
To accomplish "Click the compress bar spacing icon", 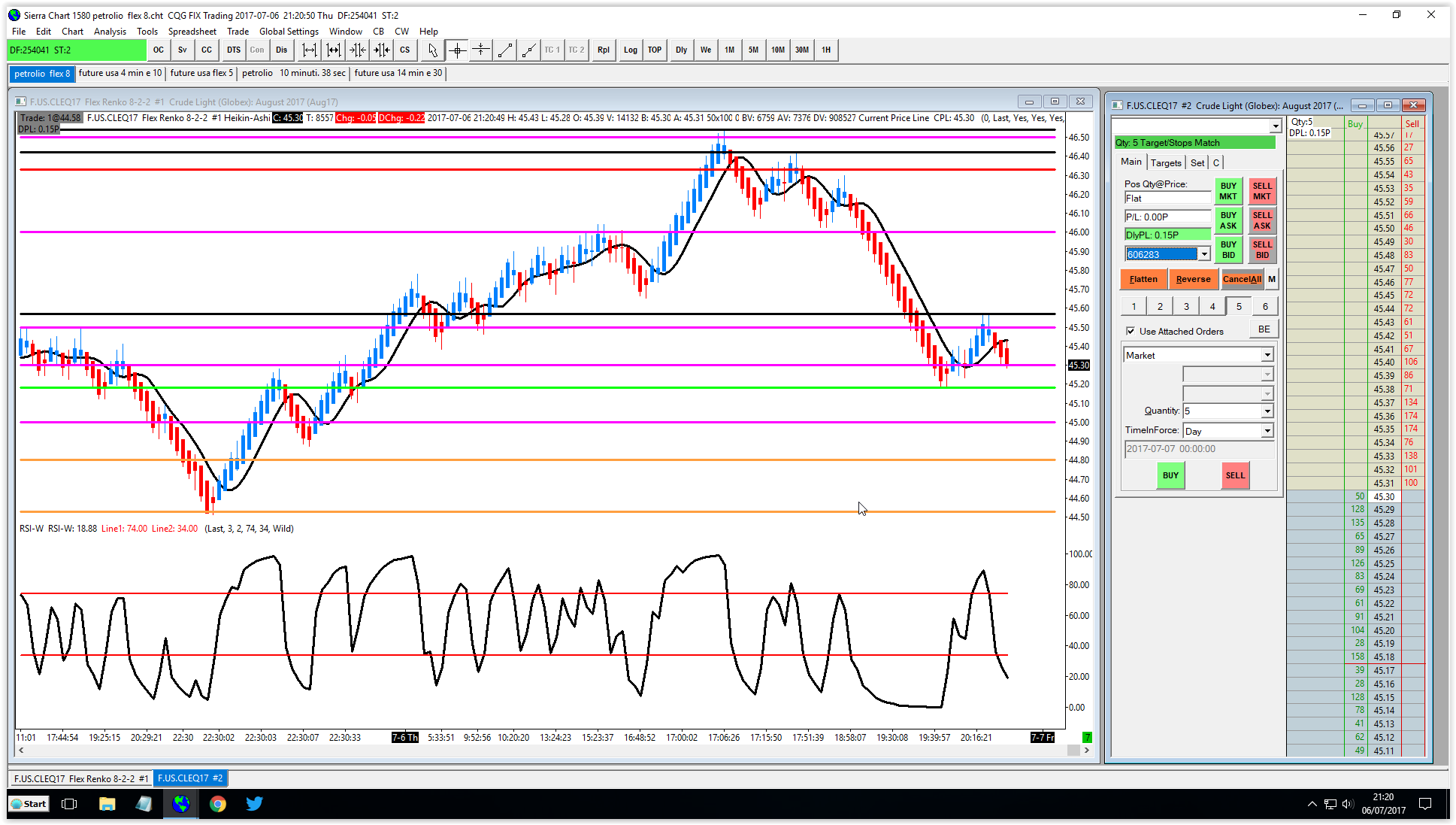I will 358,50.
